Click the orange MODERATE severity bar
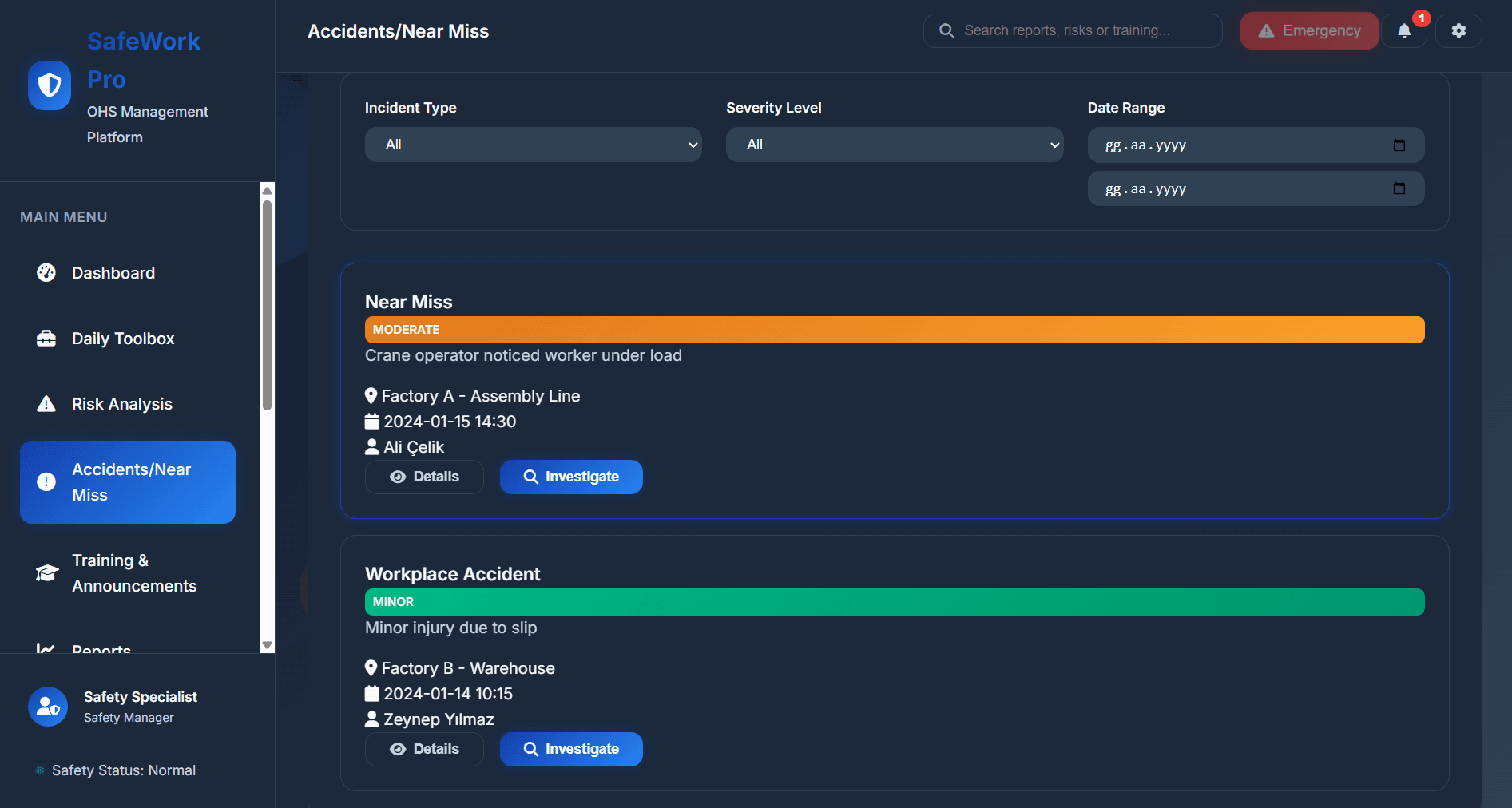 click(x=894, y=330)
